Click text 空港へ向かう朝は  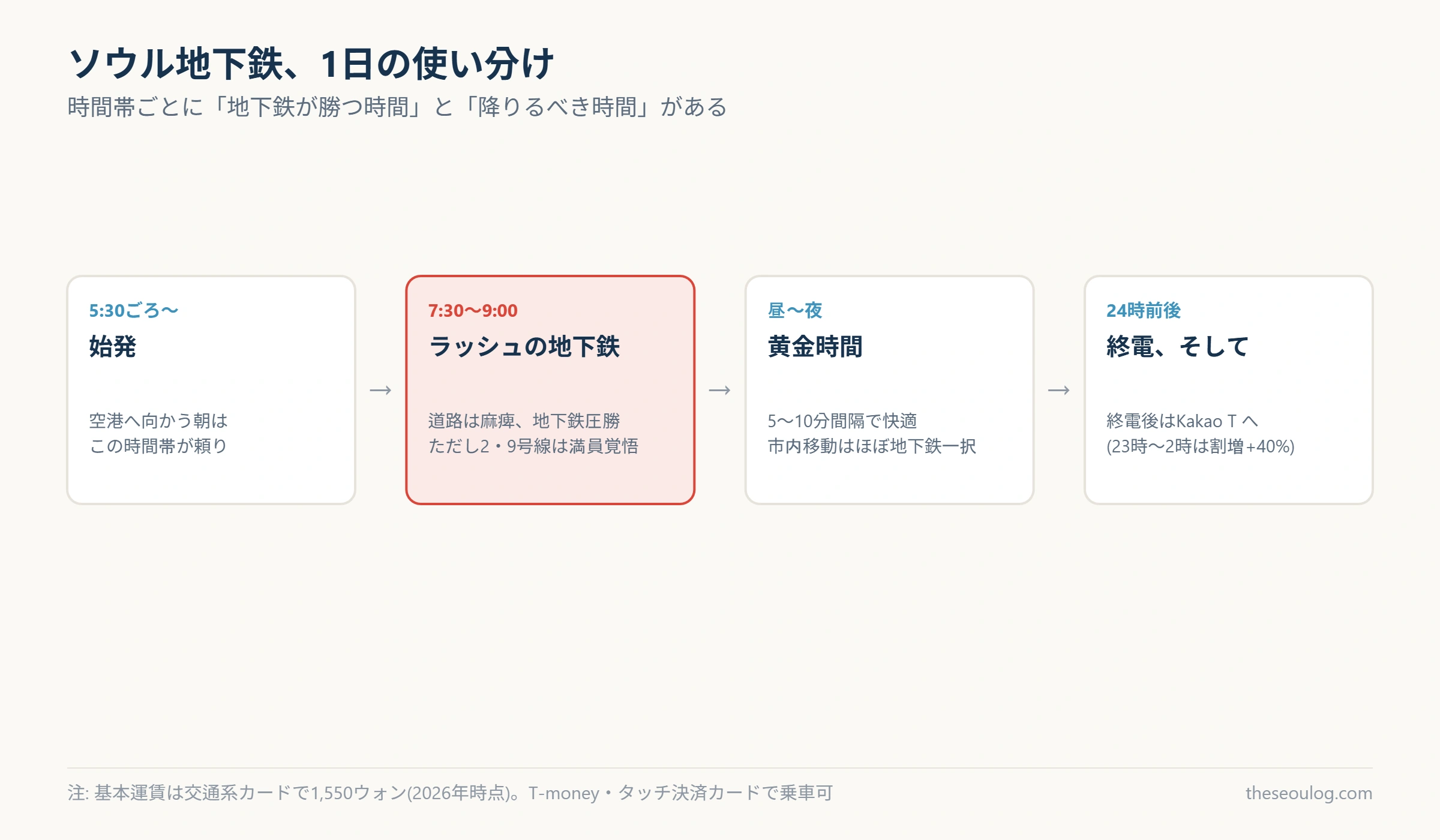pyautogui.click(x=158, y=421)
